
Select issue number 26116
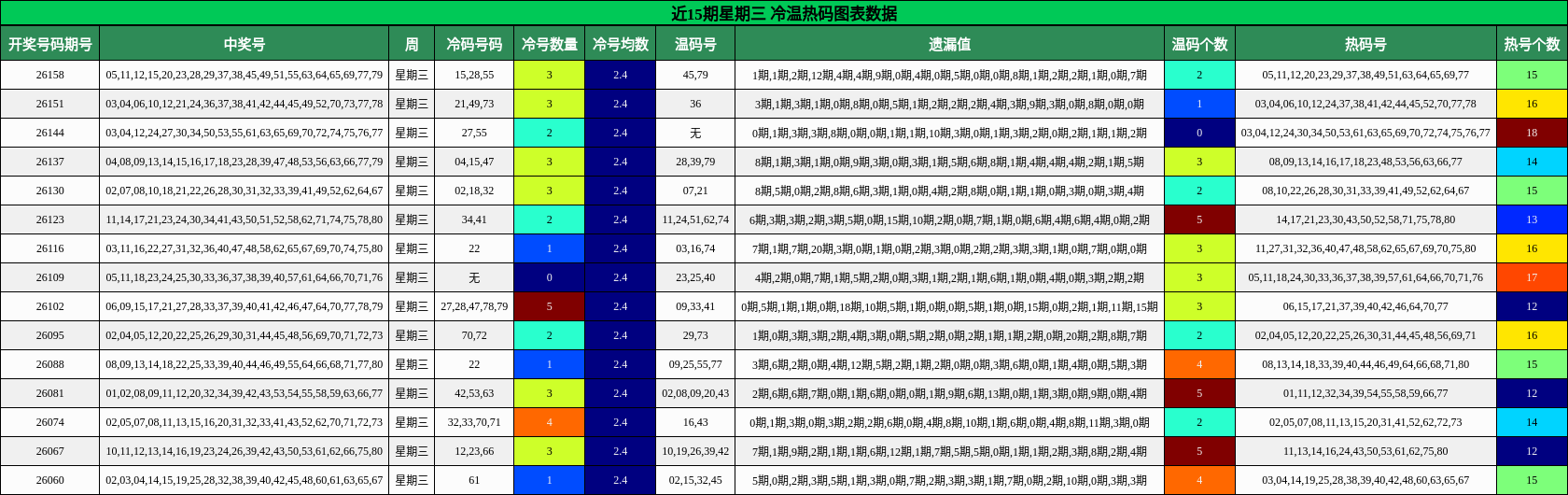coord(50,248)
